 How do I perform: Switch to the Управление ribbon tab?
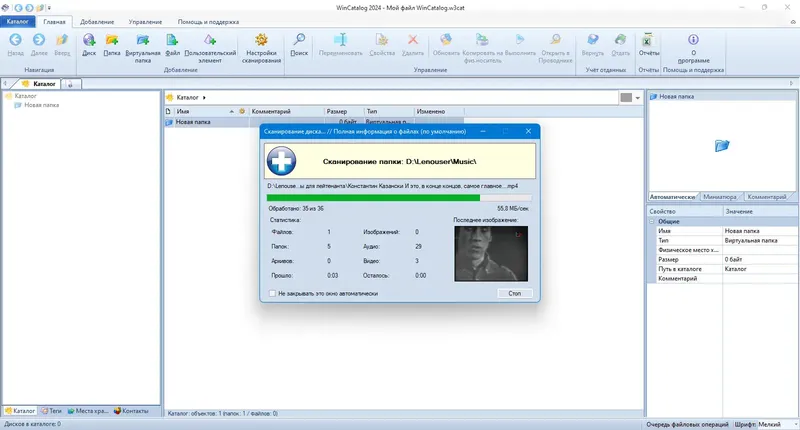coord(145,22)
